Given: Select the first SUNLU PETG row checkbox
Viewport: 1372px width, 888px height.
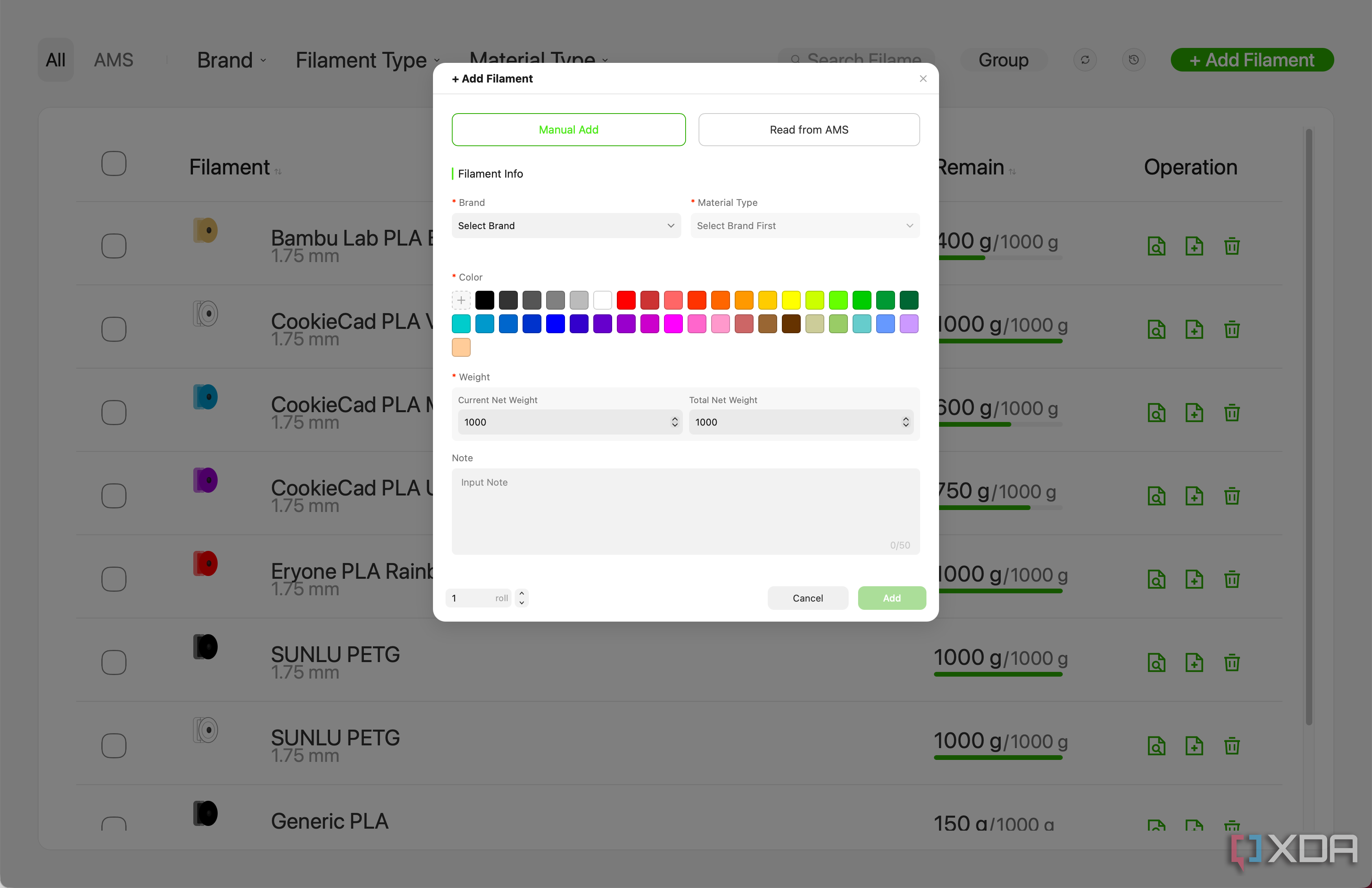Looking at the screenshot, I should [x=114, y=662].
